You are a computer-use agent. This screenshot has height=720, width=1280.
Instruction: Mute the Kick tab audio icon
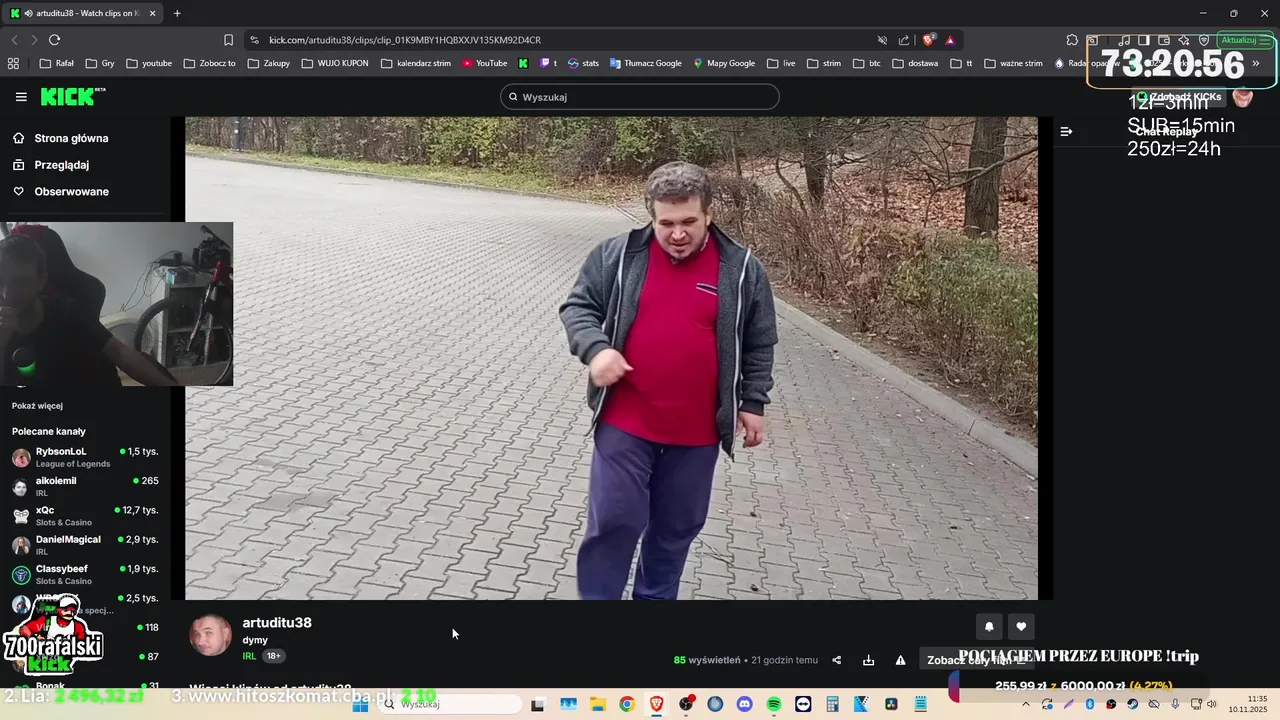pyautogui.click(x=30, y=13)
